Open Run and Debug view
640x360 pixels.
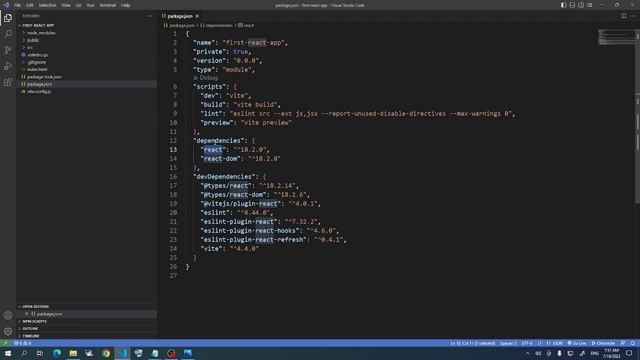[x=8, y=66]
